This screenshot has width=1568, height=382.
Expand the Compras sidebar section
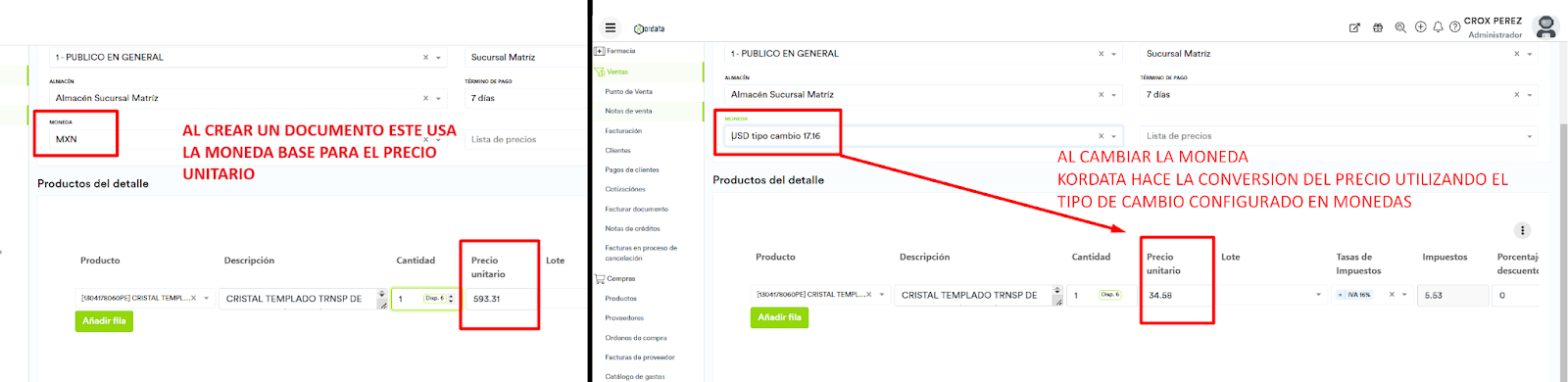621,278
